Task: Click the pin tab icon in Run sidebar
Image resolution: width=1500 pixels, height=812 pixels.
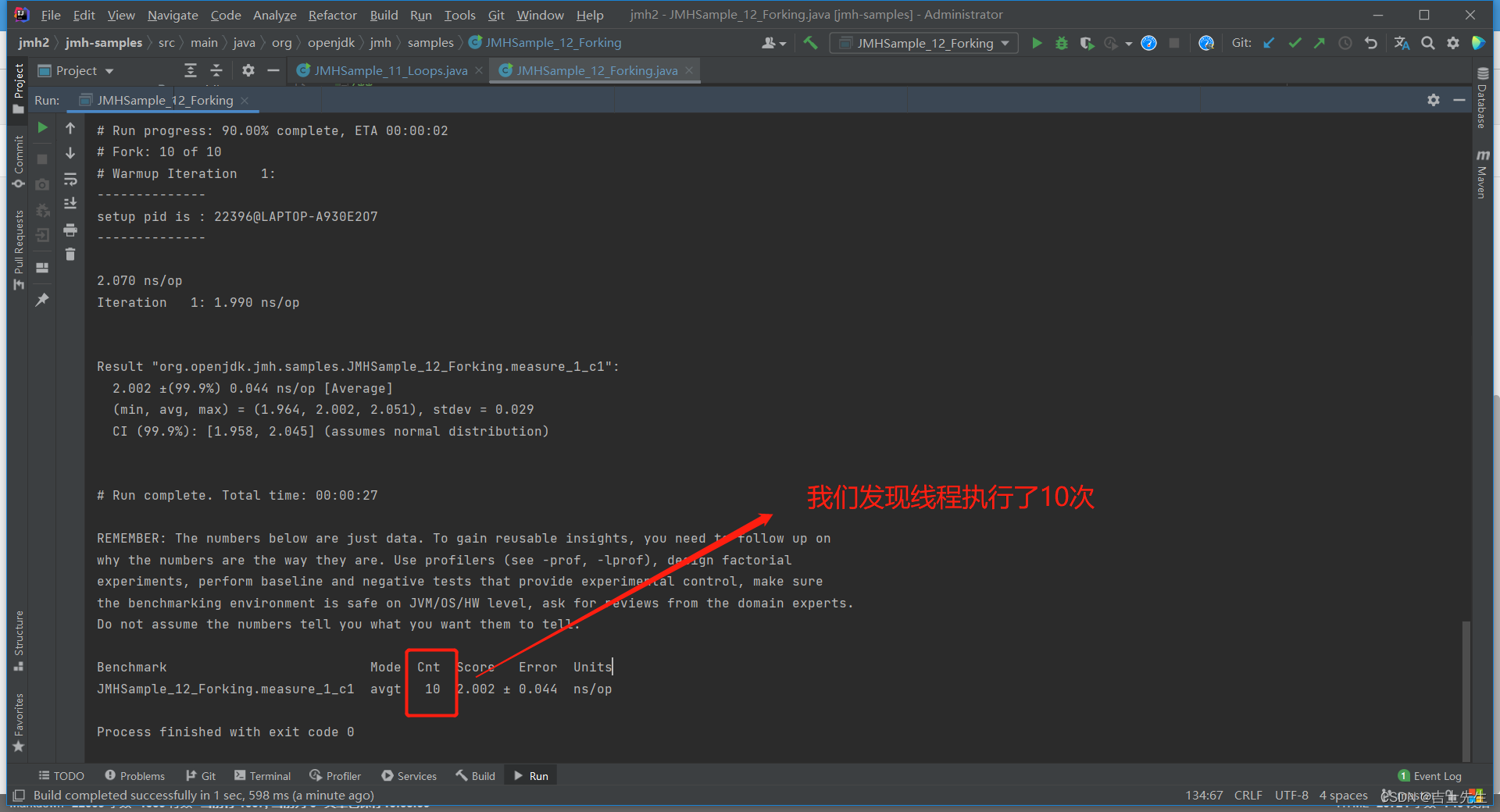Action: (42, 299)
